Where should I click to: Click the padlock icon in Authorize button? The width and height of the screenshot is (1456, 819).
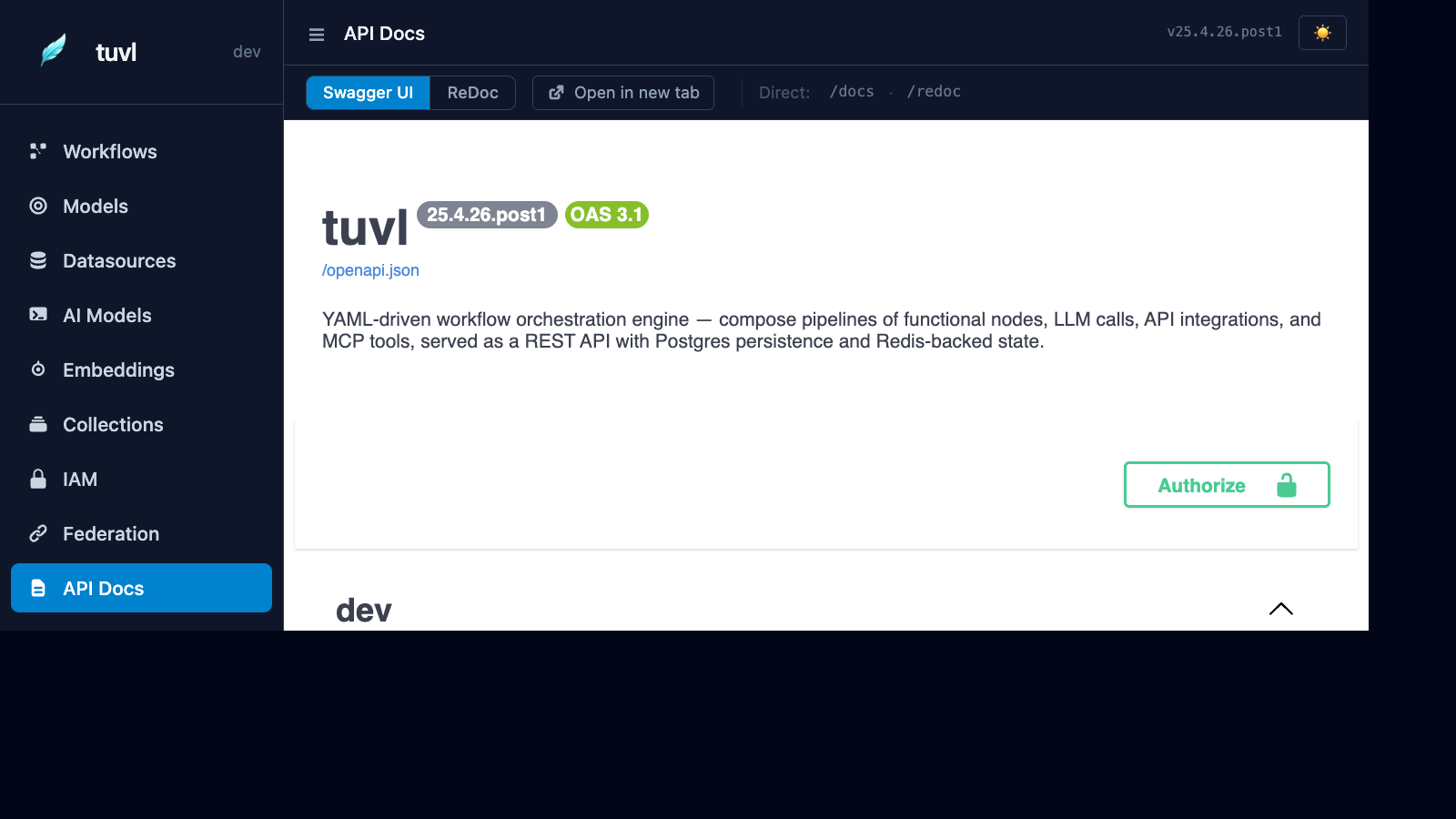tap(1286, 485)
